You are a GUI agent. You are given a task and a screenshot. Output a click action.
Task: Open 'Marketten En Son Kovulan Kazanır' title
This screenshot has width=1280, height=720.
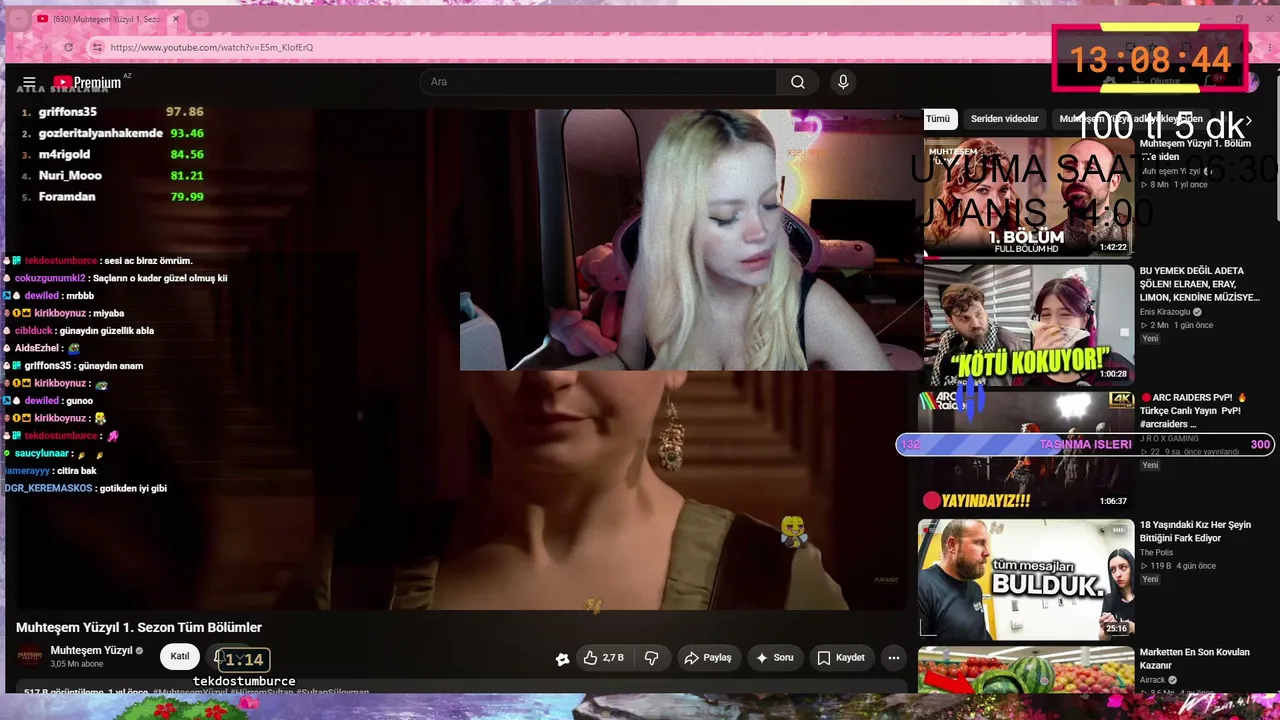point(1195,658)
